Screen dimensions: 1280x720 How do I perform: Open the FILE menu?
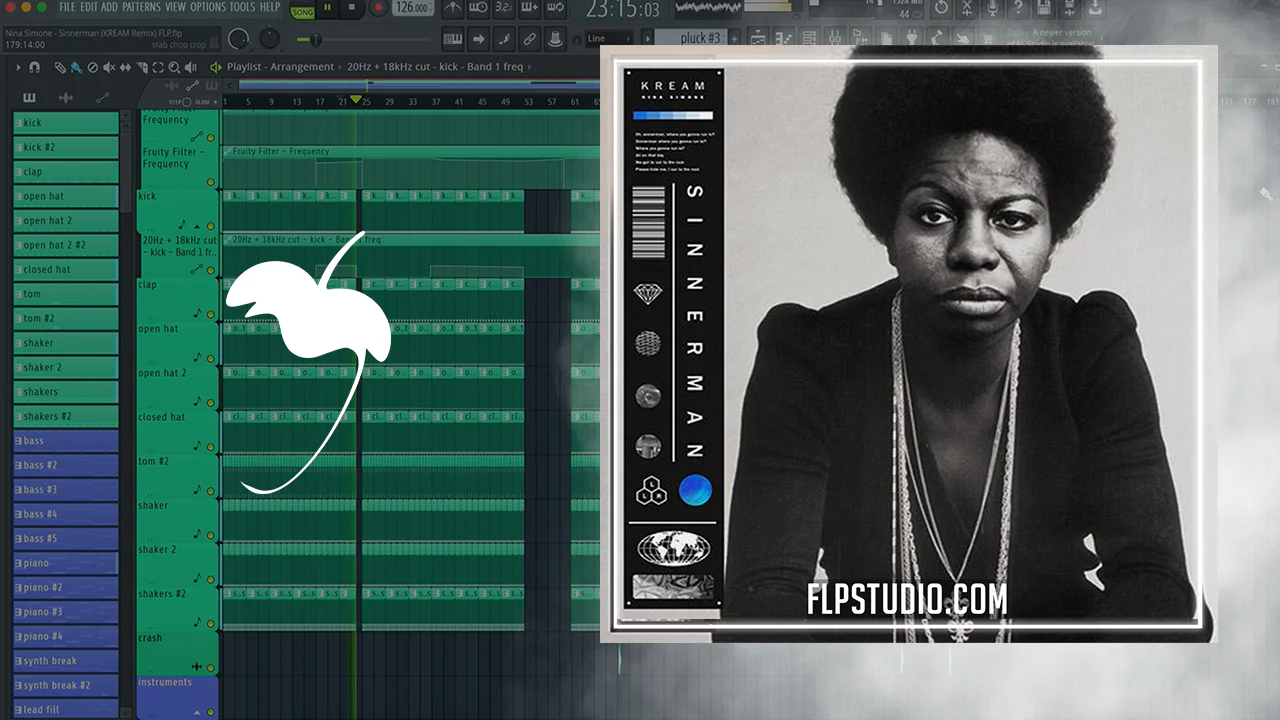pos(66,7)
